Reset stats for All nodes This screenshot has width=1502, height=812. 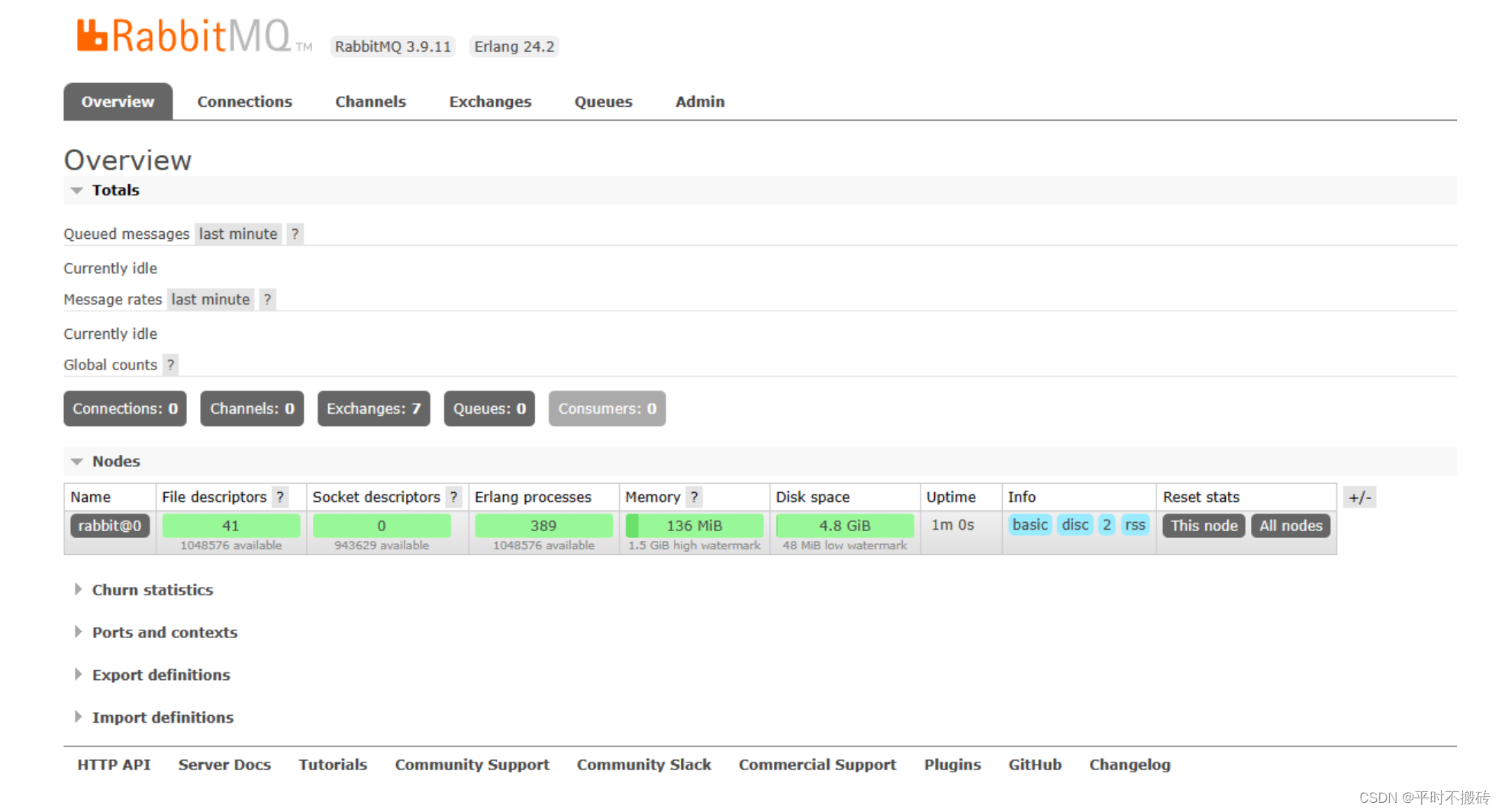[1291, 526]
